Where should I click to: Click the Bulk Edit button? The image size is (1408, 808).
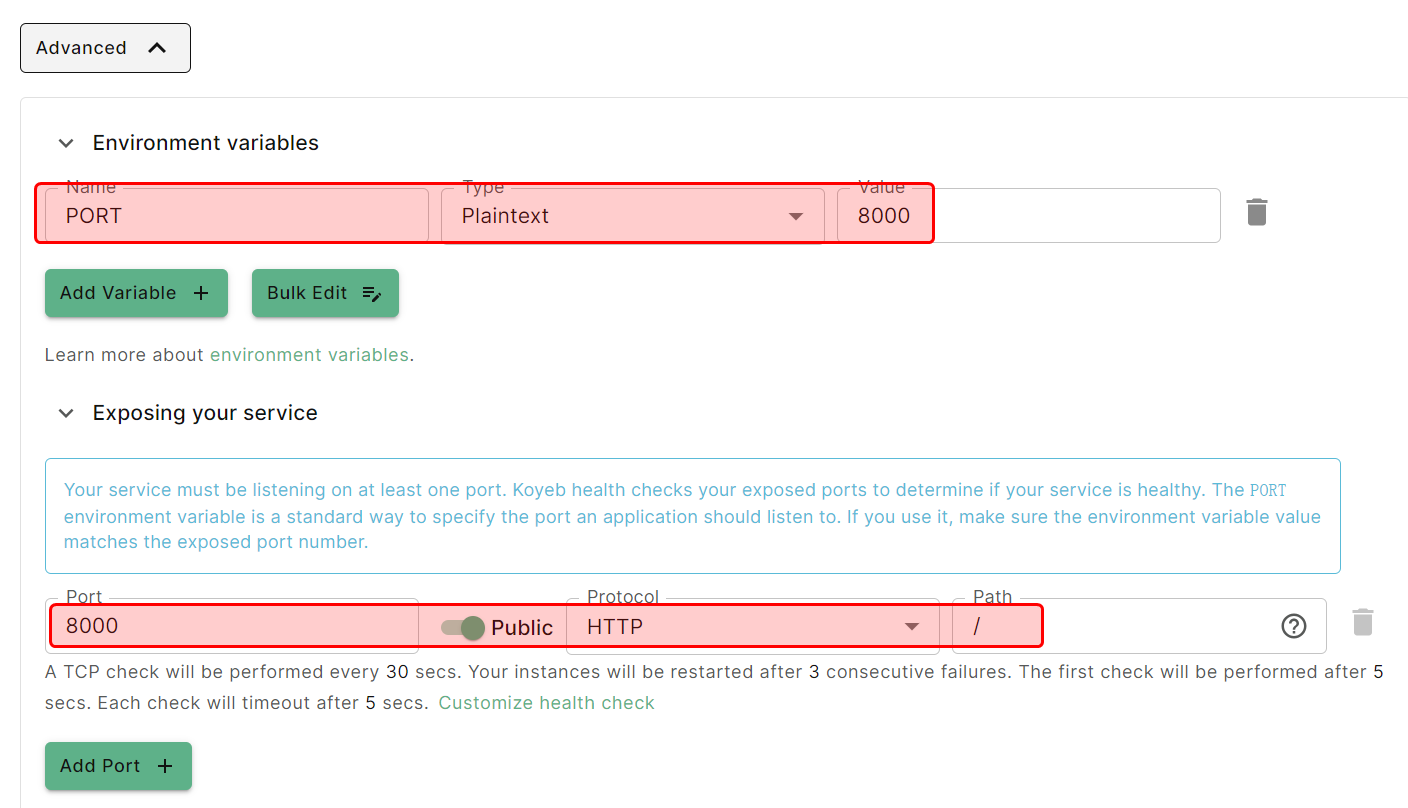point(325,293)
